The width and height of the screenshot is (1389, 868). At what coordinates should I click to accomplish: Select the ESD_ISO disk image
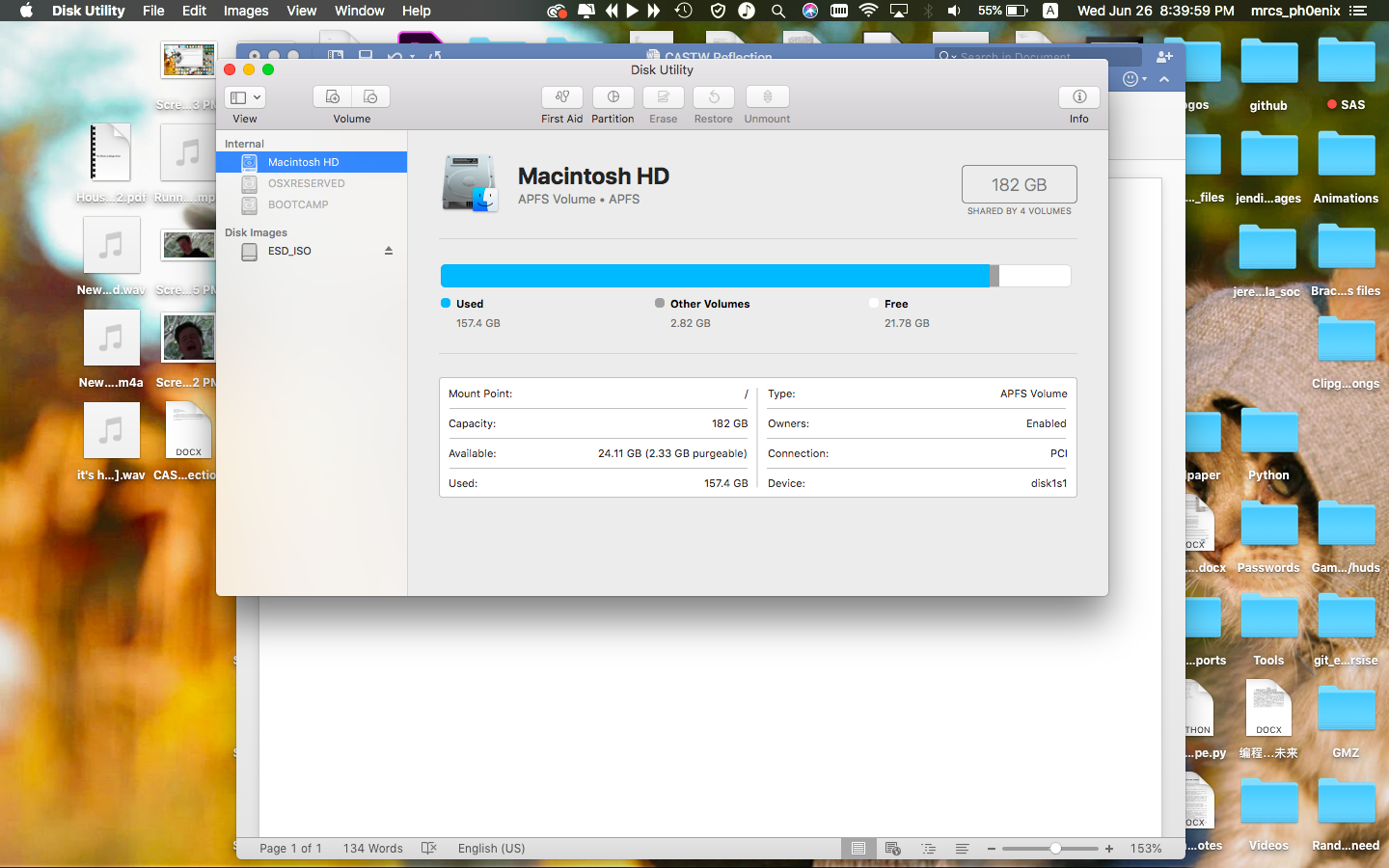click(x=312, y=251)
